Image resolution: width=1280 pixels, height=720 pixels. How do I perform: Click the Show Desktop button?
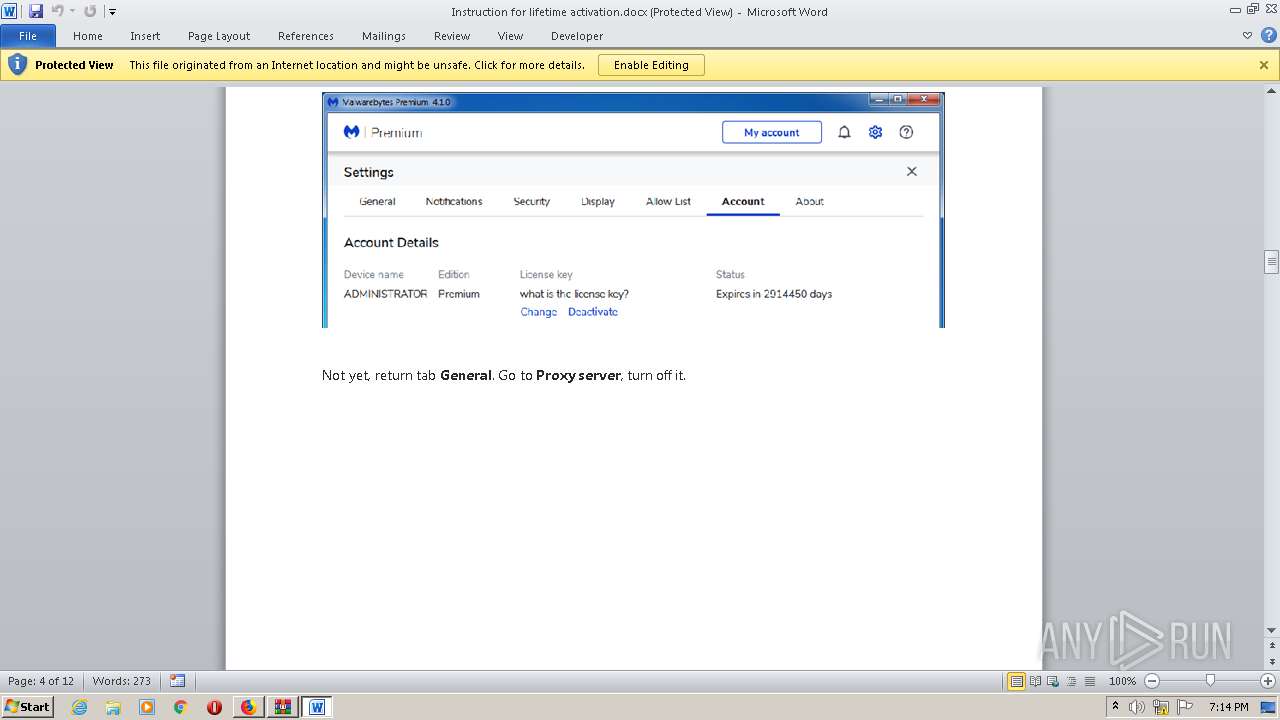1270,707
